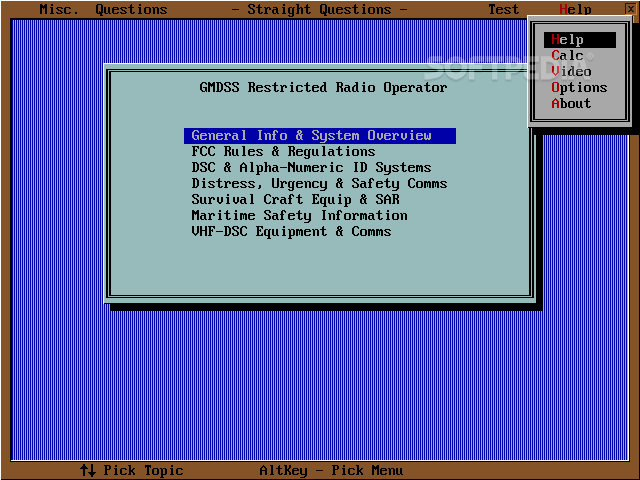This screenshot has width=640, height=480.
Task: Select General Info & System Overview topic
Action: [320, 136]
